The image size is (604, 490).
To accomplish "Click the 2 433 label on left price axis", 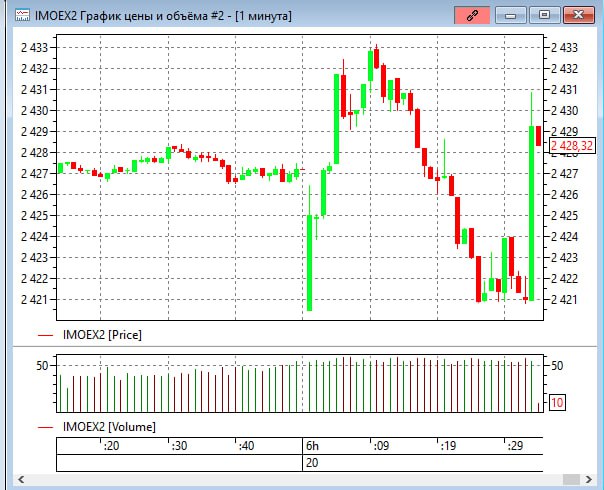I will (x=35, y=48).
